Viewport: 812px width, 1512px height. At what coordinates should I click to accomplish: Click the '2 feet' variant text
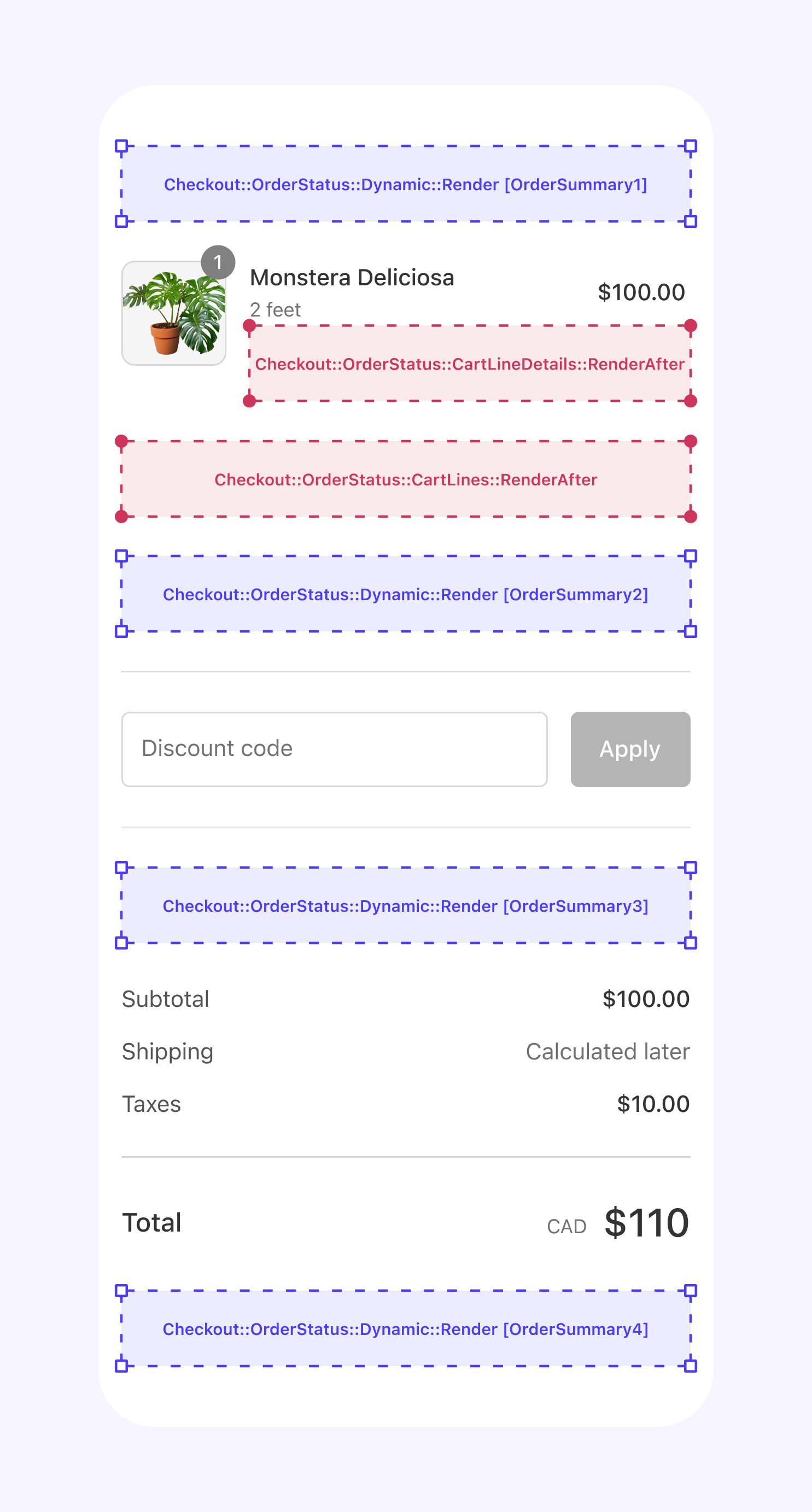pos(276,309)
